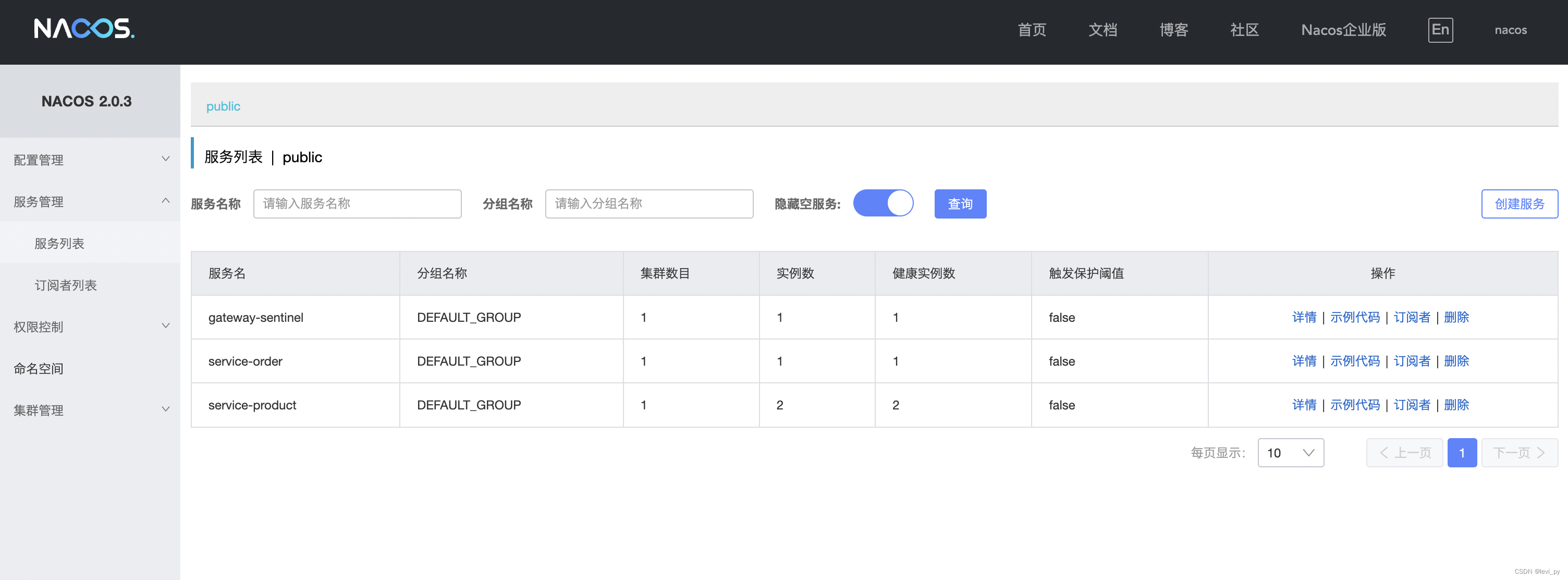Open 订阅者 for service-order
This screenshot has height=580, width=1568.
(x=1412, y=361)
